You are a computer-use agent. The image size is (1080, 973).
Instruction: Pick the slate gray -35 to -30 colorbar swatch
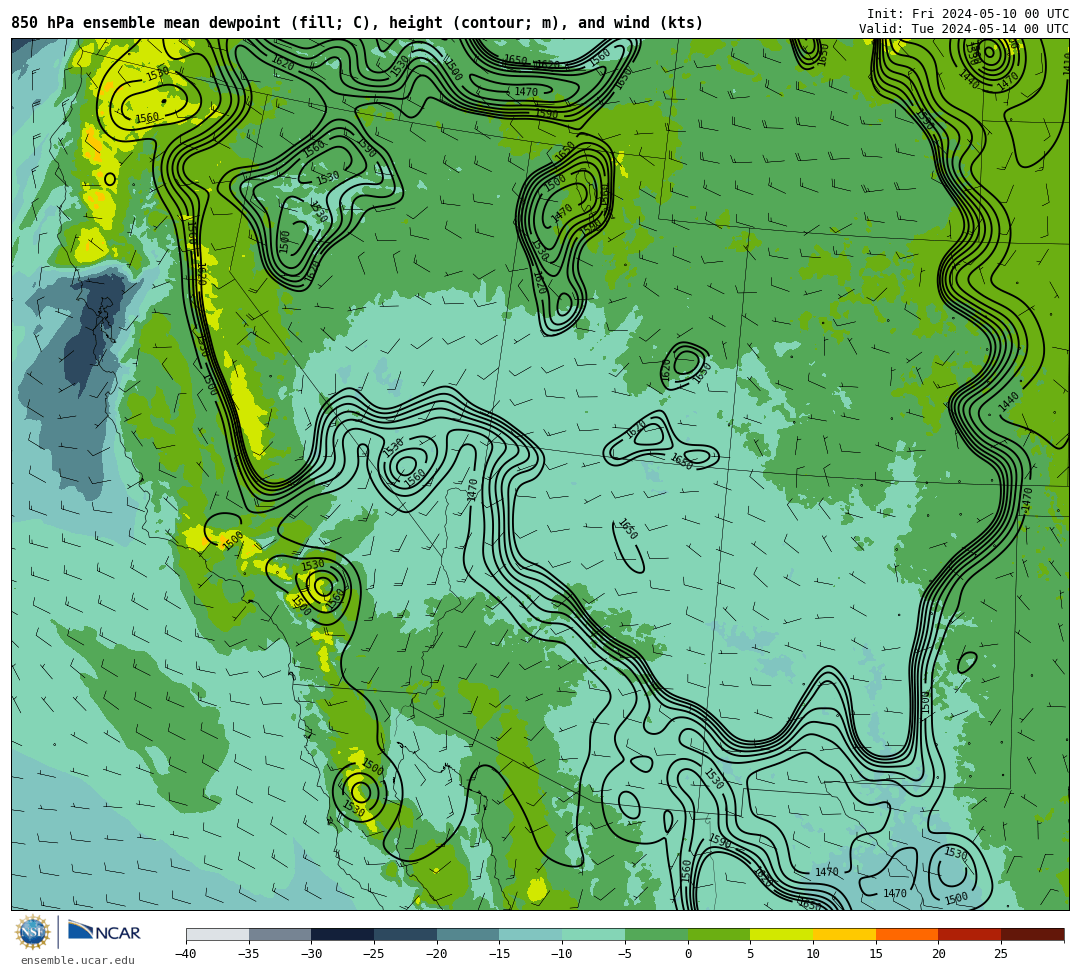280,934
